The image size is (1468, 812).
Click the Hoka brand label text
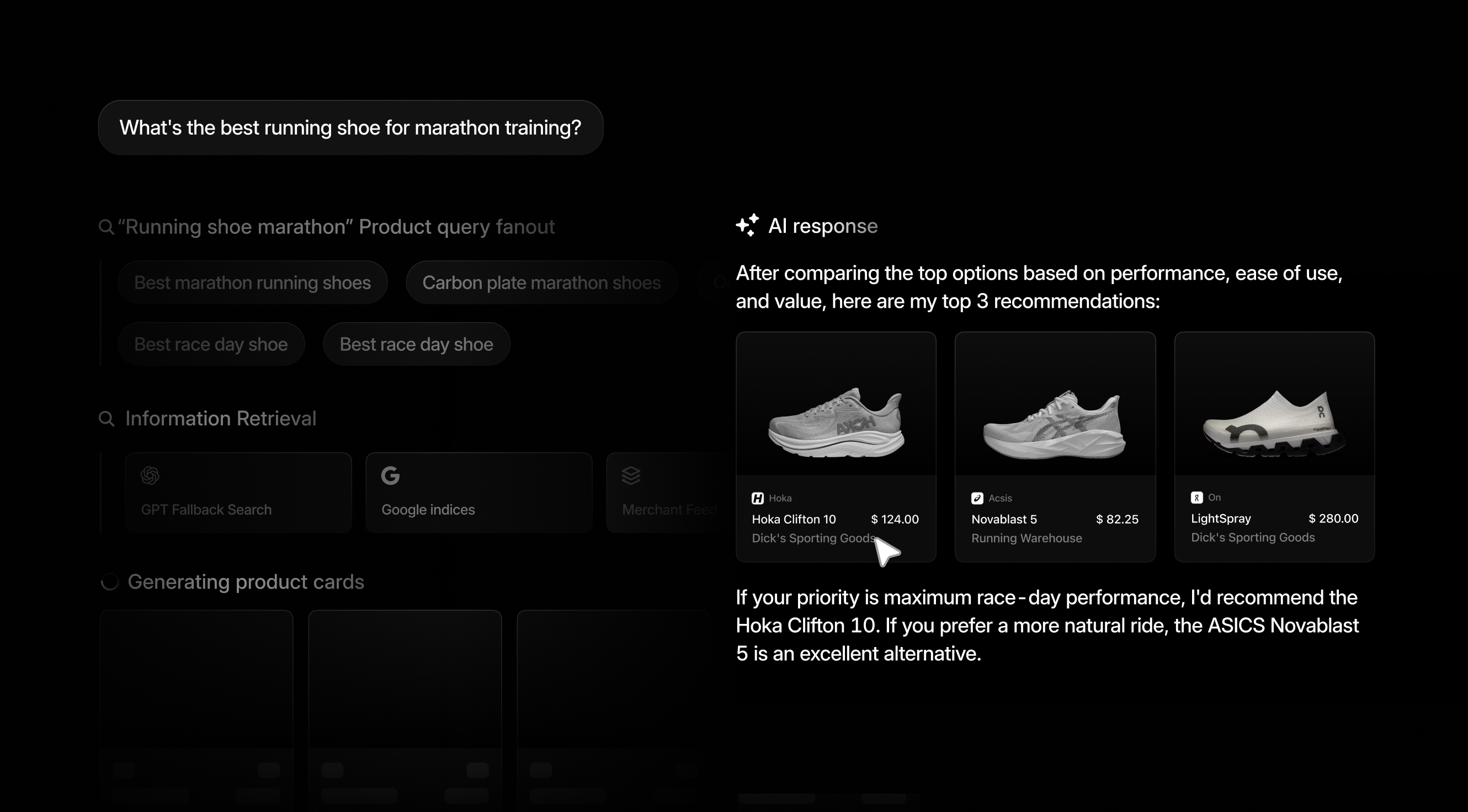(x=780, y=498)
